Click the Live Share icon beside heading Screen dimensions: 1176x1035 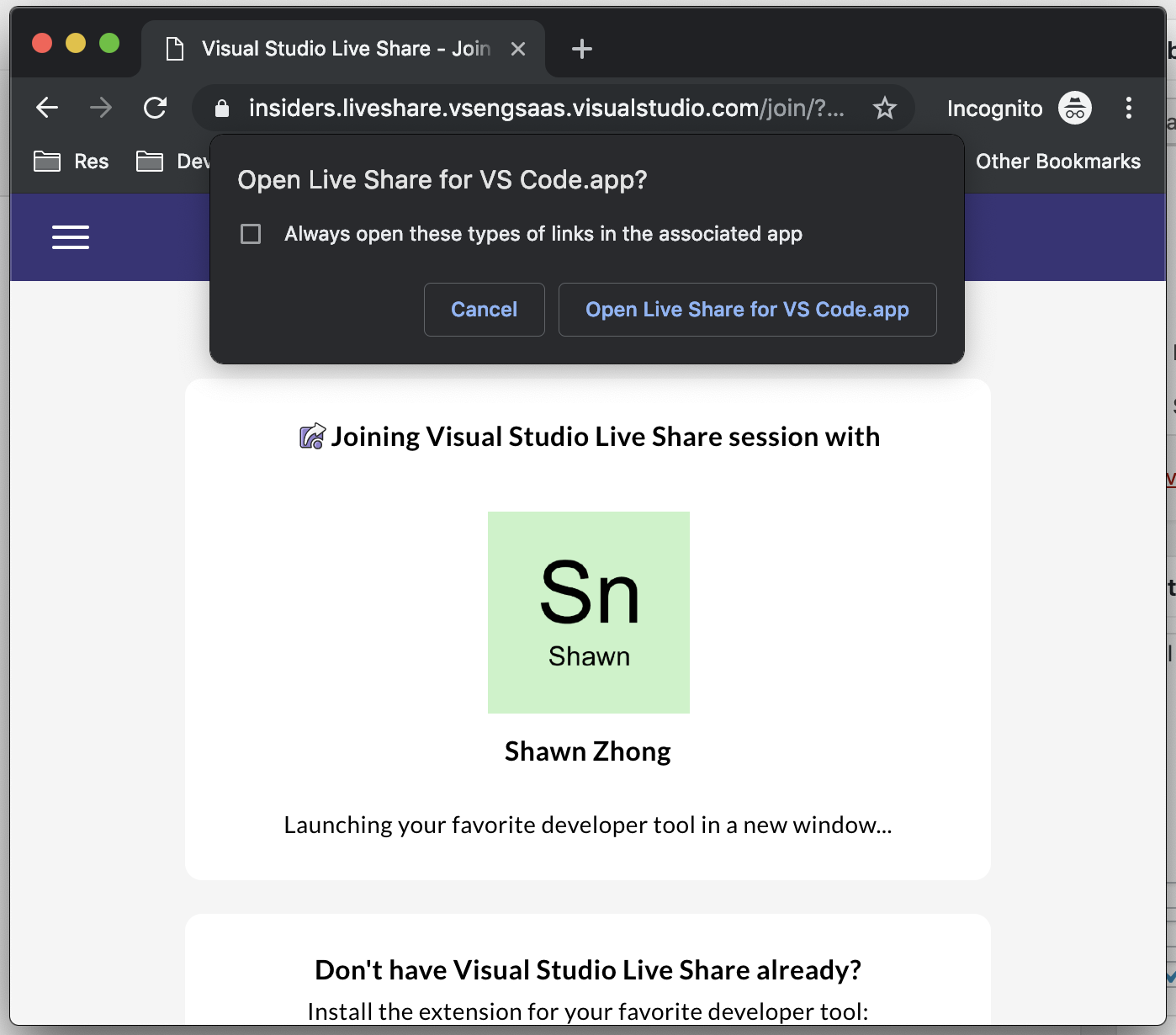pos(312,437)
